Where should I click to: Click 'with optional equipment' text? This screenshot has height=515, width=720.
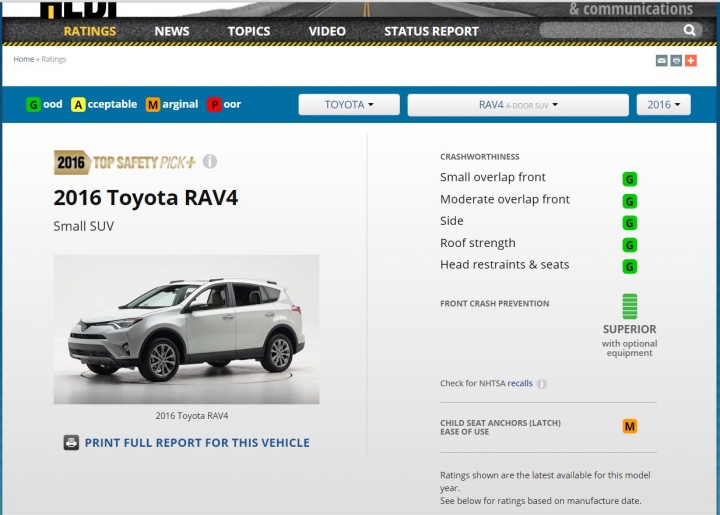[x=630, y=348]
